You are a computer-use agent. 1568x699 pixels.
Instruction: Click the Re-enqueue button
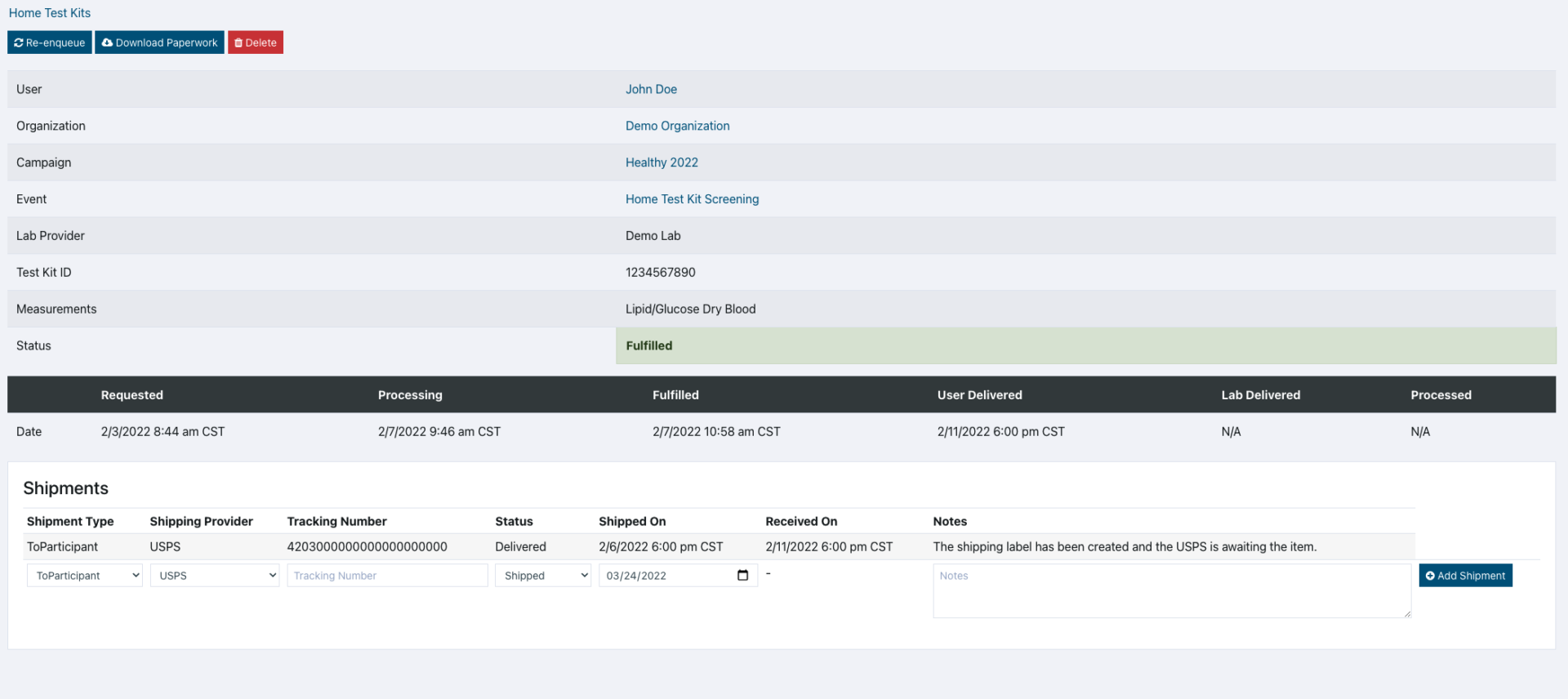tap(49, 42)
